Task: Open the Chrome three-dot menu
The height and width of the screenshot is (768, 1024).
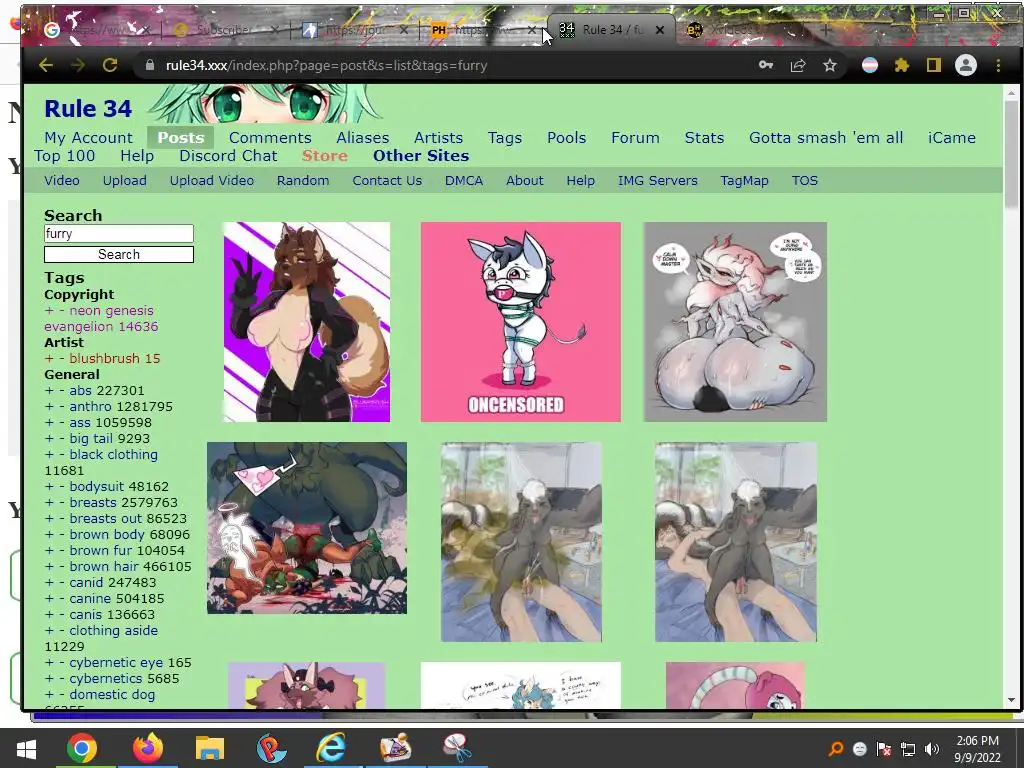Action: (x=998, y=65)
